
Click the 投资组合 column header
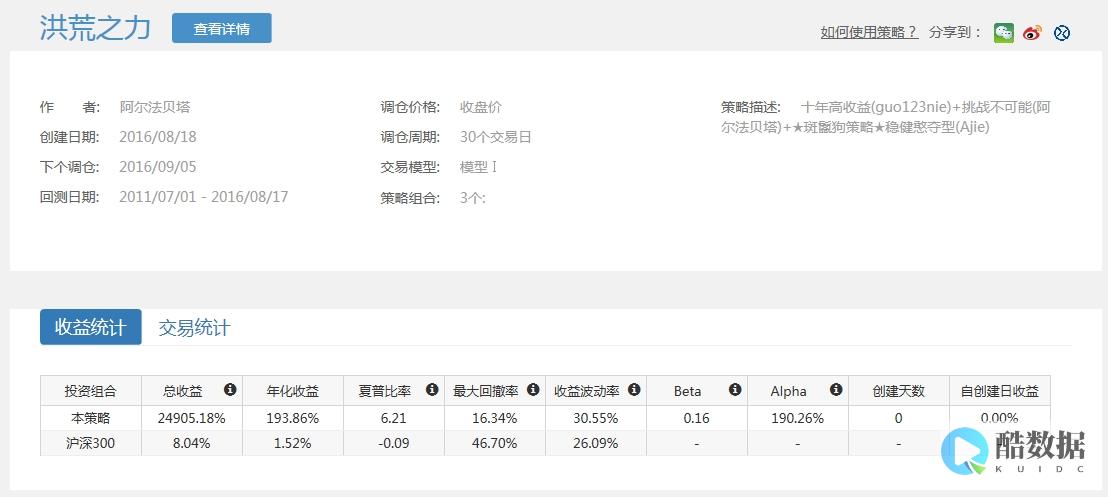coord(90,391)
